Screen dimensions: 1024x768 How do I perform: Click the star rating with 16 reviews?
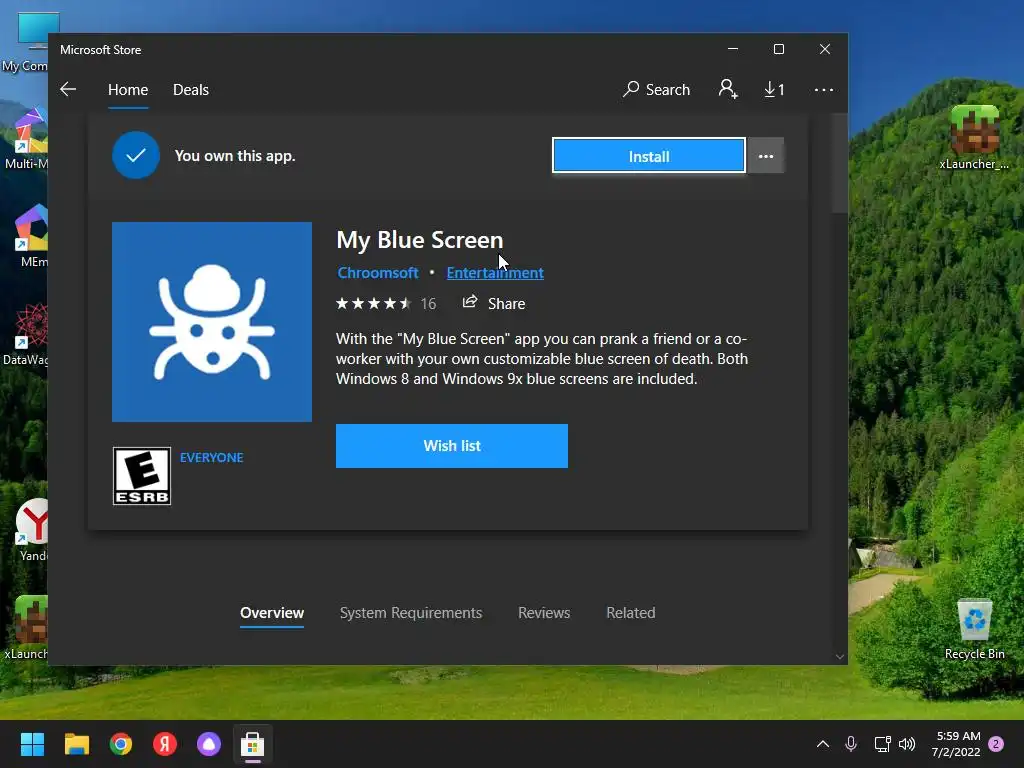coord(386,304)
